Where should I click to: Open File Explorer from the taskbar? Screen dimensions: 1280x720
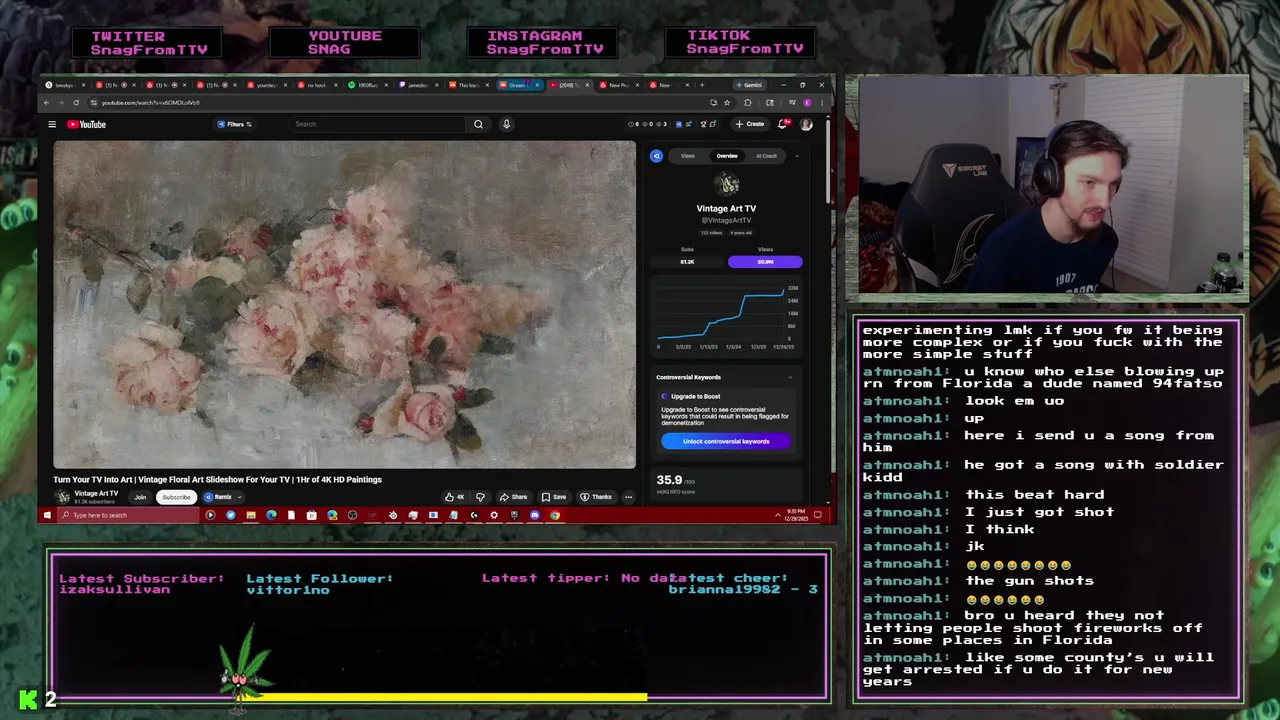click(x=251, y=515)
